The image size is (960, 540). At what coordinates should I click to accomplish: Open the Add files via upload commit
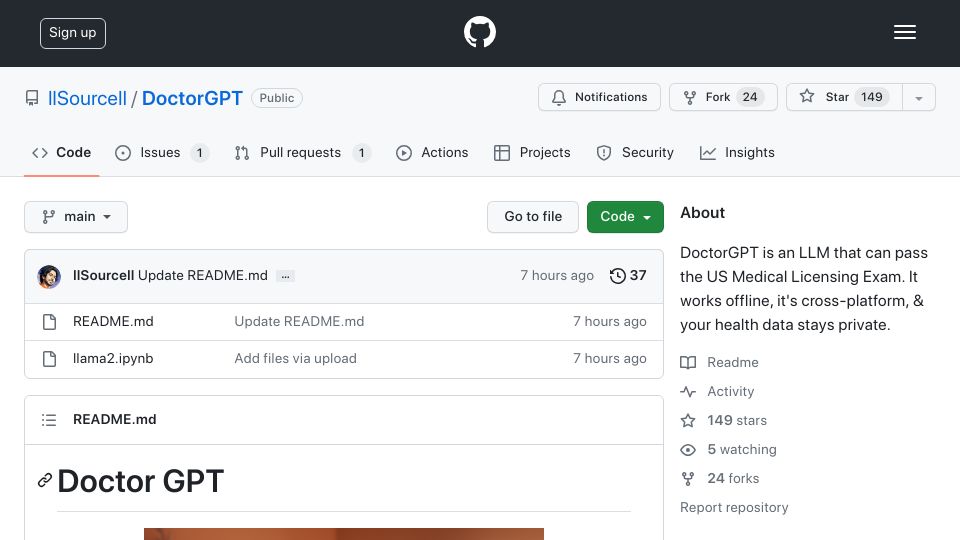point(295,359)
